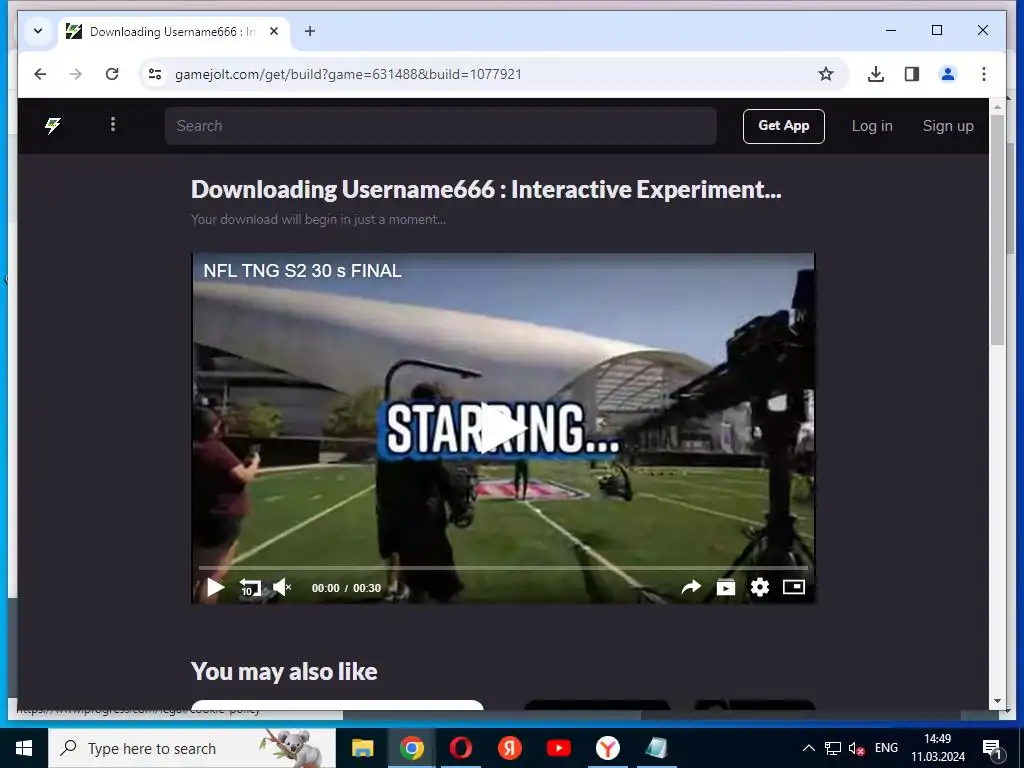Click the video share arrow icon

691,588
